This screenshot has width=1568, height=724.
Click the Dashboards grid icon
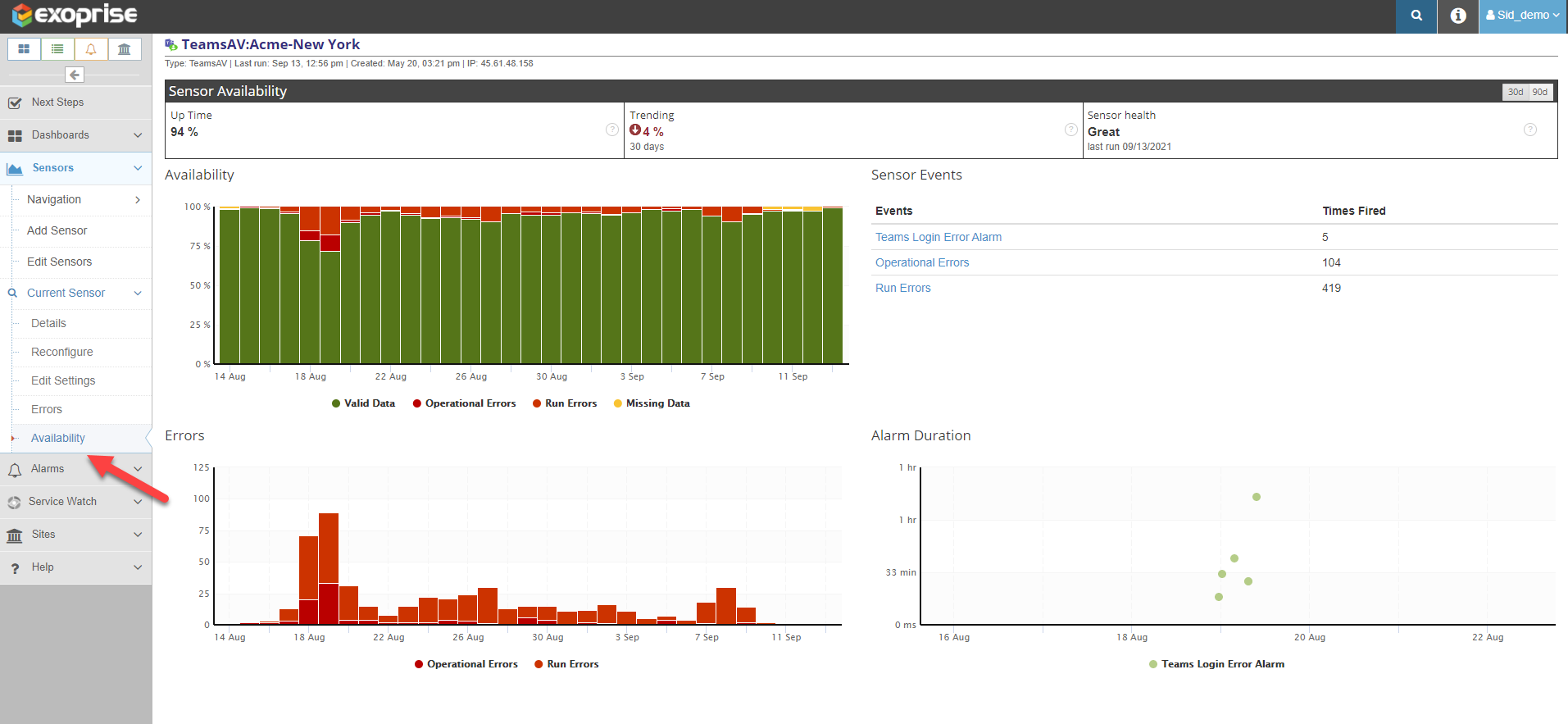point(15,136)
